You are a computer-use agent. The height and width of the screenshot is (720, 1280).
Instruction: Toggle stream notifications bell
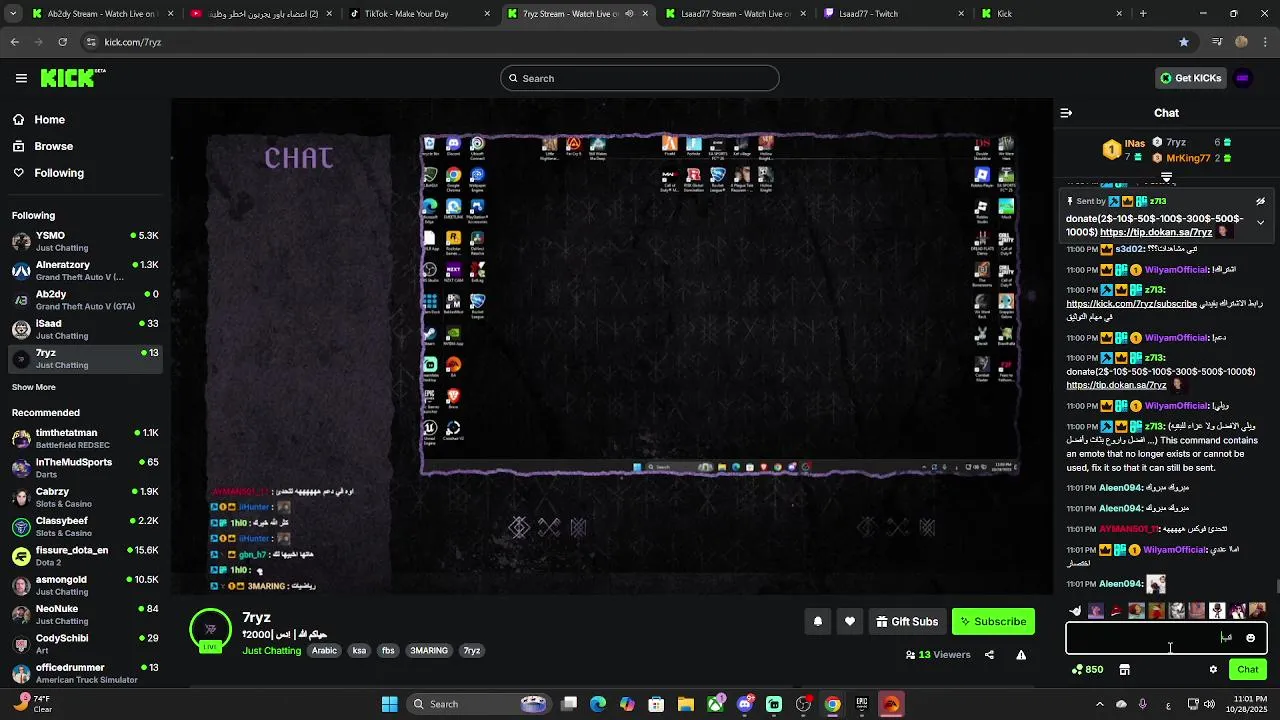[x=818, y=621]
